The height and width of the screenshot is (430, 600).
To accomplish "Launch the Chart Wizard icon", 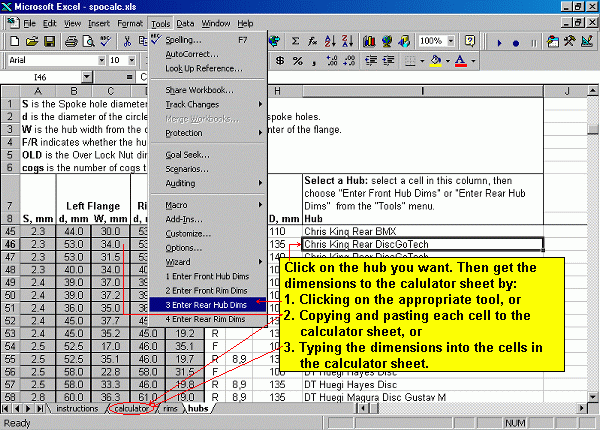I will click(x=369, y=41).
